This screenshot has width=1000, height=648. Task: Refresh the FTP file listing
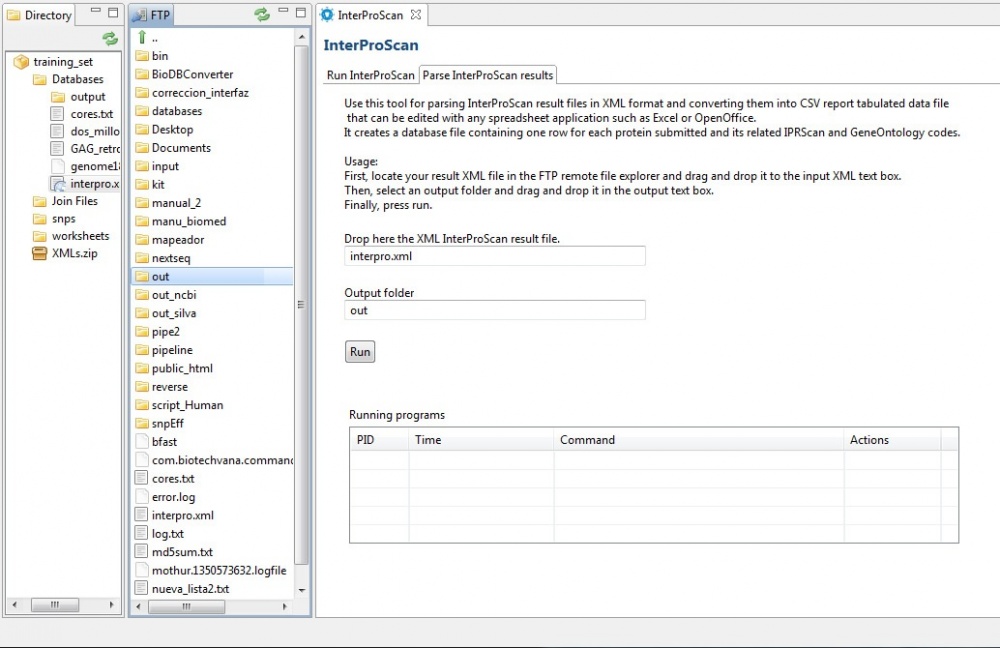262,15
